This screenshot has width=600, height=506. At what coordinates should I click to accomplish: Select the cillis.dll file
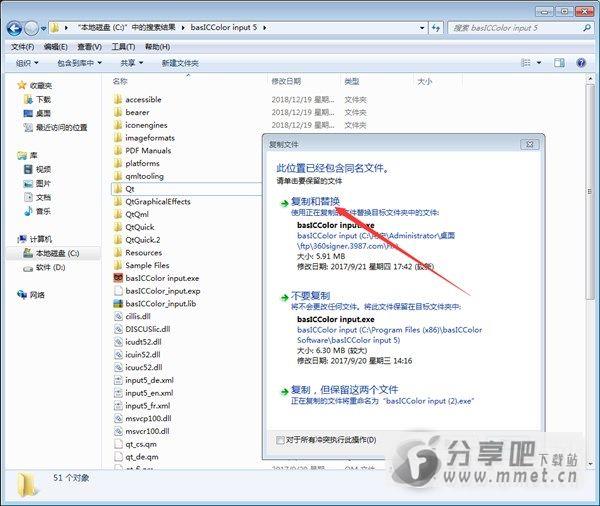click(x=132, y=316)
